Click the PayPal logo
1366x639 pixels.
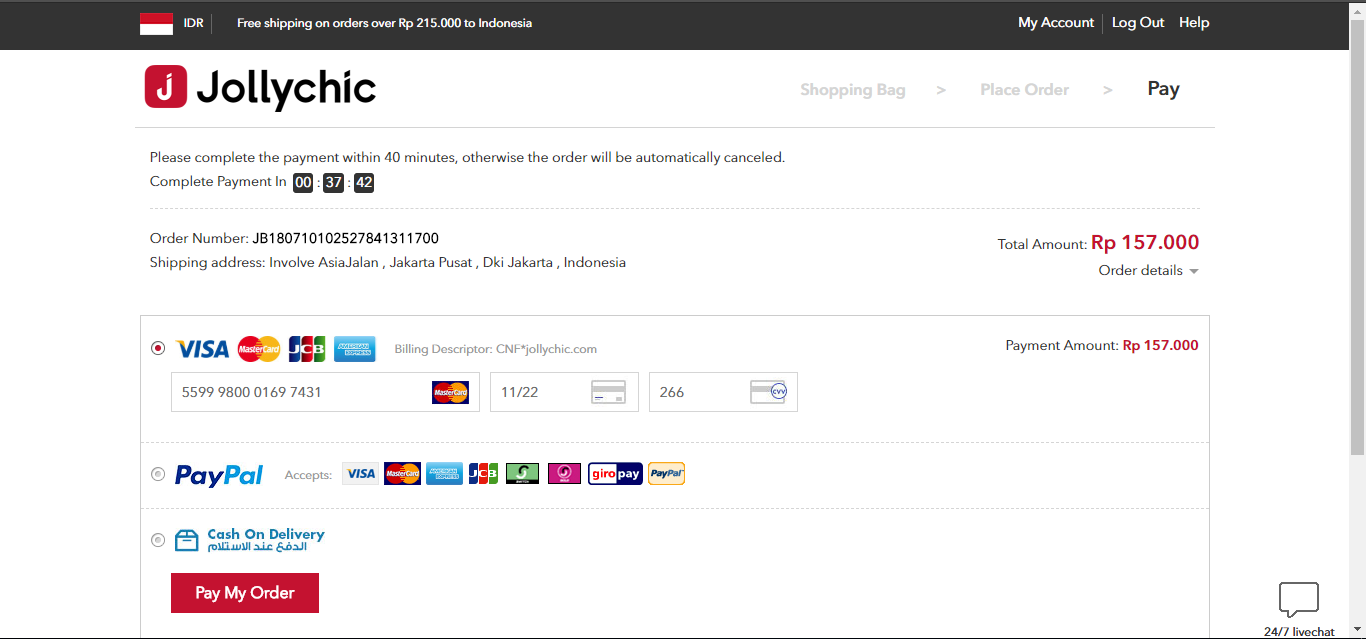point(219,475)
